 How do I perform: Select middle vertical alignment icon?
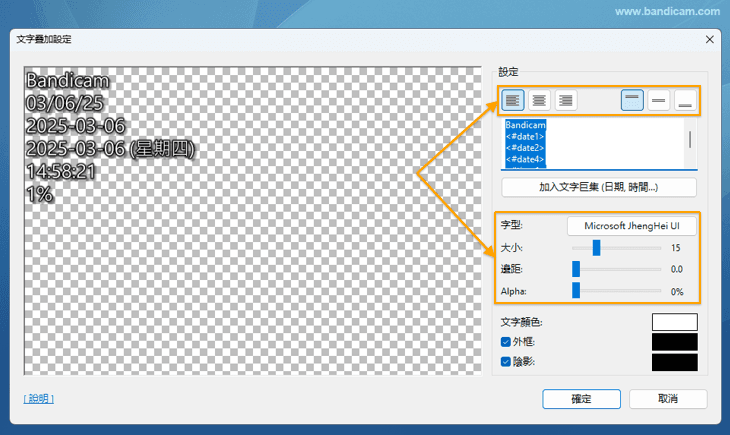pyautogui.click(x=659, y=100)
